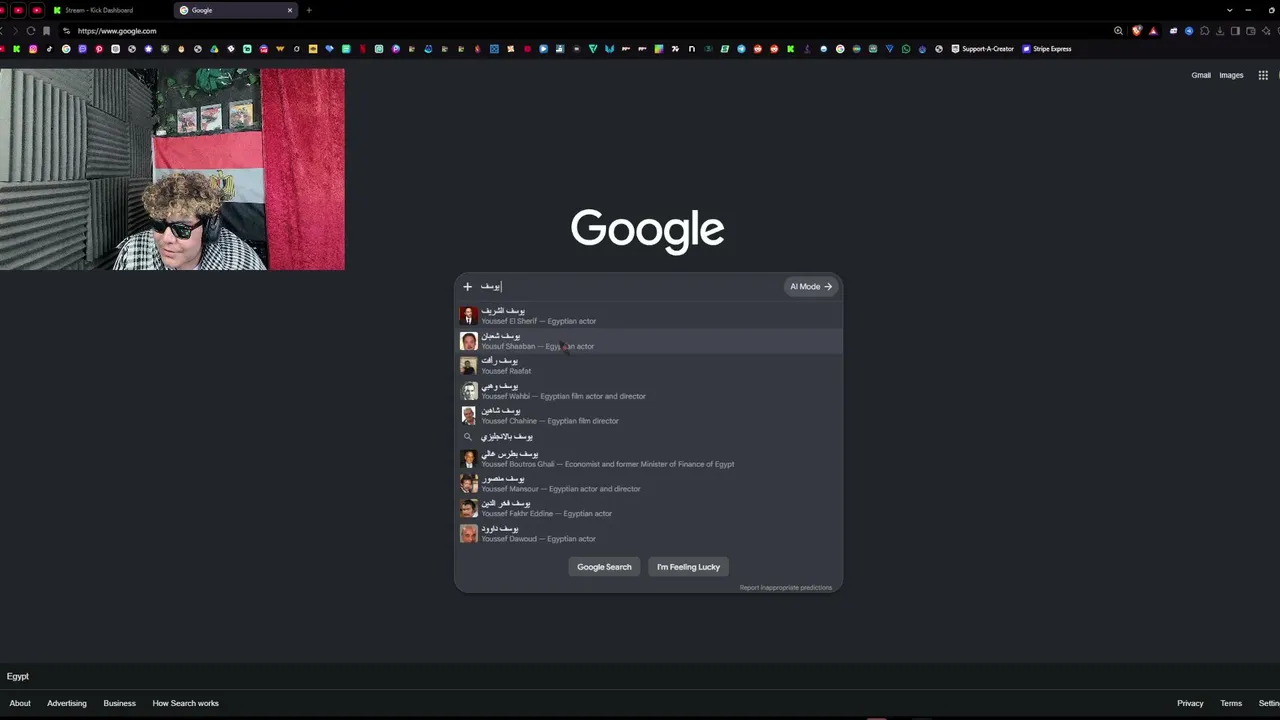This screenshot has width=1280, height=720.
Task: Open How Search works link
Action: pos(185,703)
